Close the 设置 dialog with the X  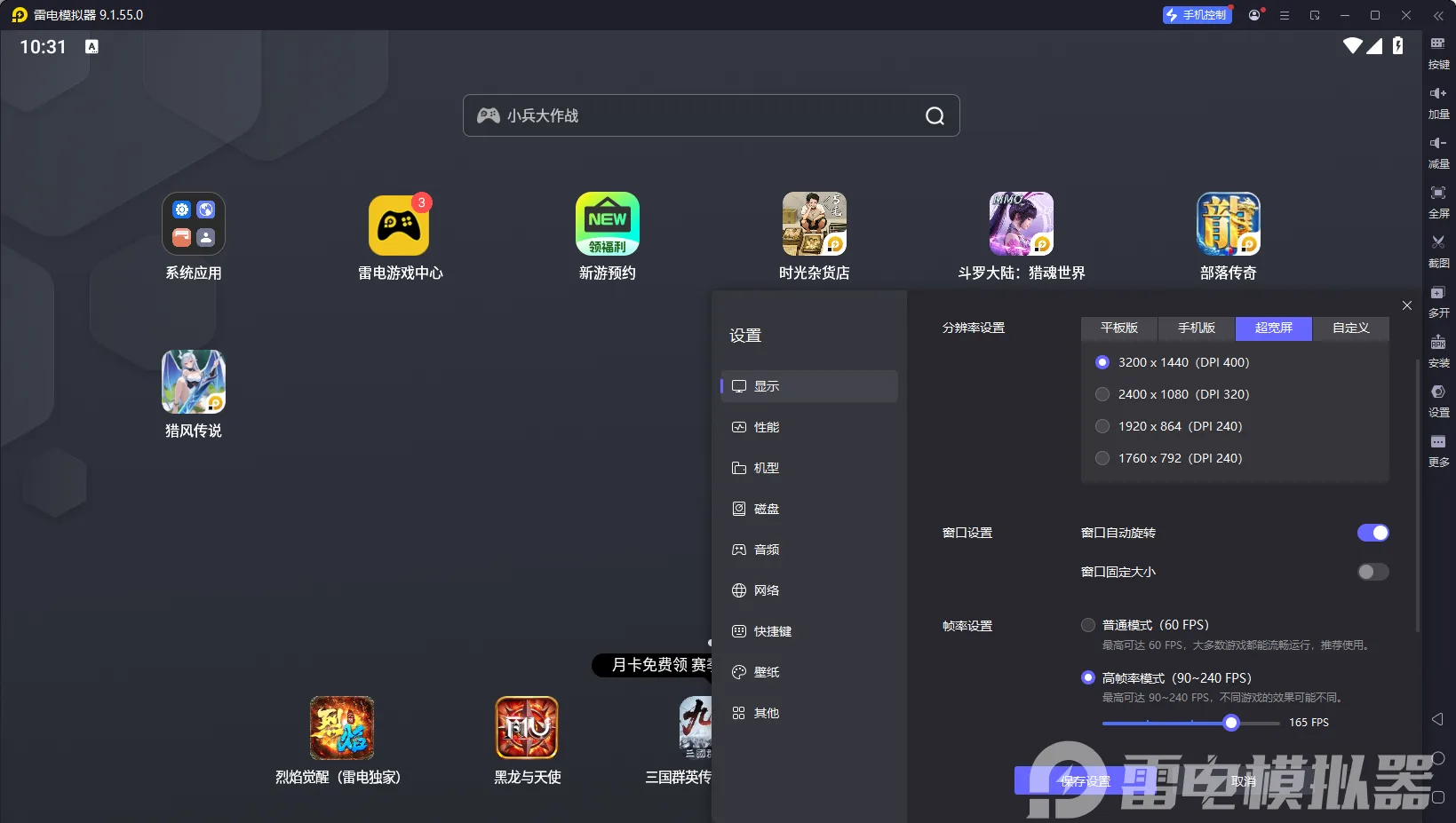click(1406, 305)
